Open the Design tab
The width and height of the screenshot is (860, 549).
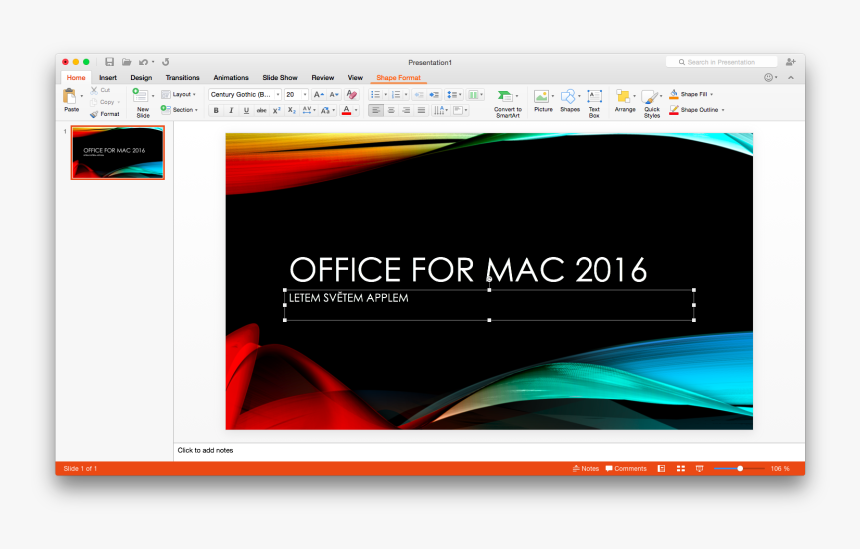[x=141, y=77]
